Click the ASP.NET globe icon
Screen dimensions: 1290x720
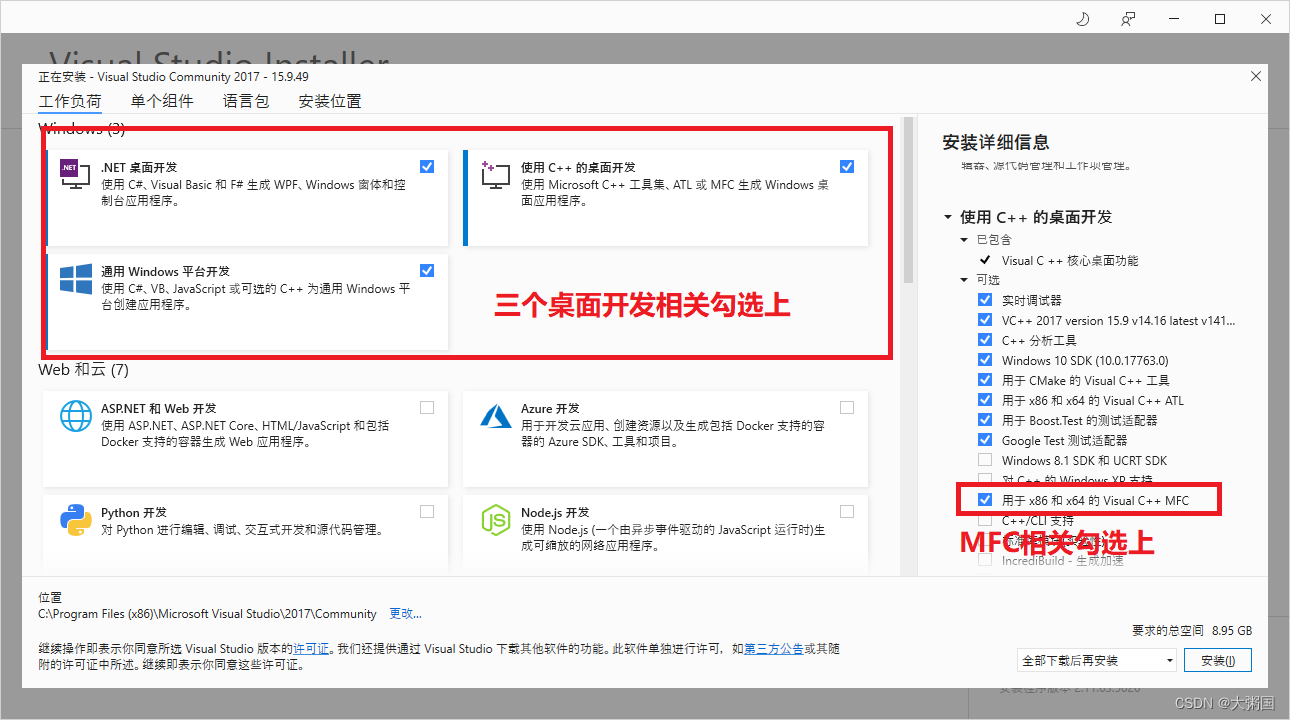76,416
